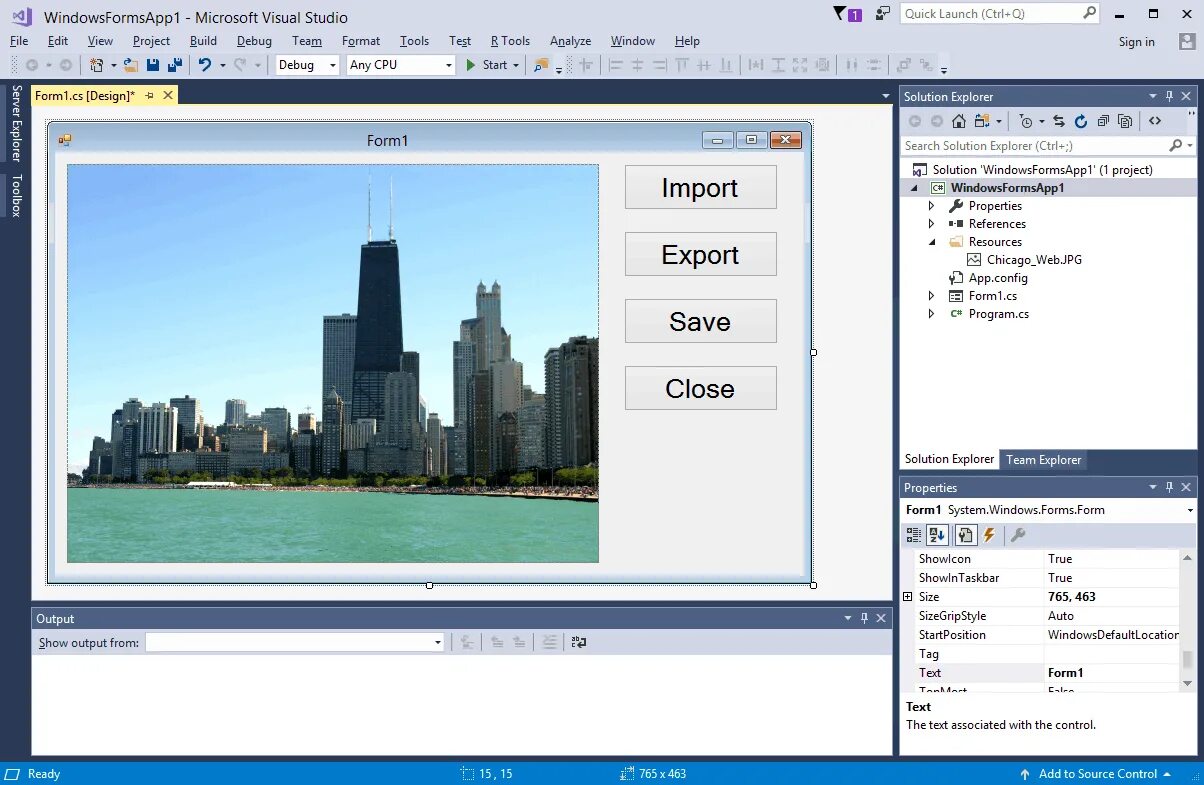Collapse the Resources folder
Screen dimensions: 1204x785
[931, 242]
